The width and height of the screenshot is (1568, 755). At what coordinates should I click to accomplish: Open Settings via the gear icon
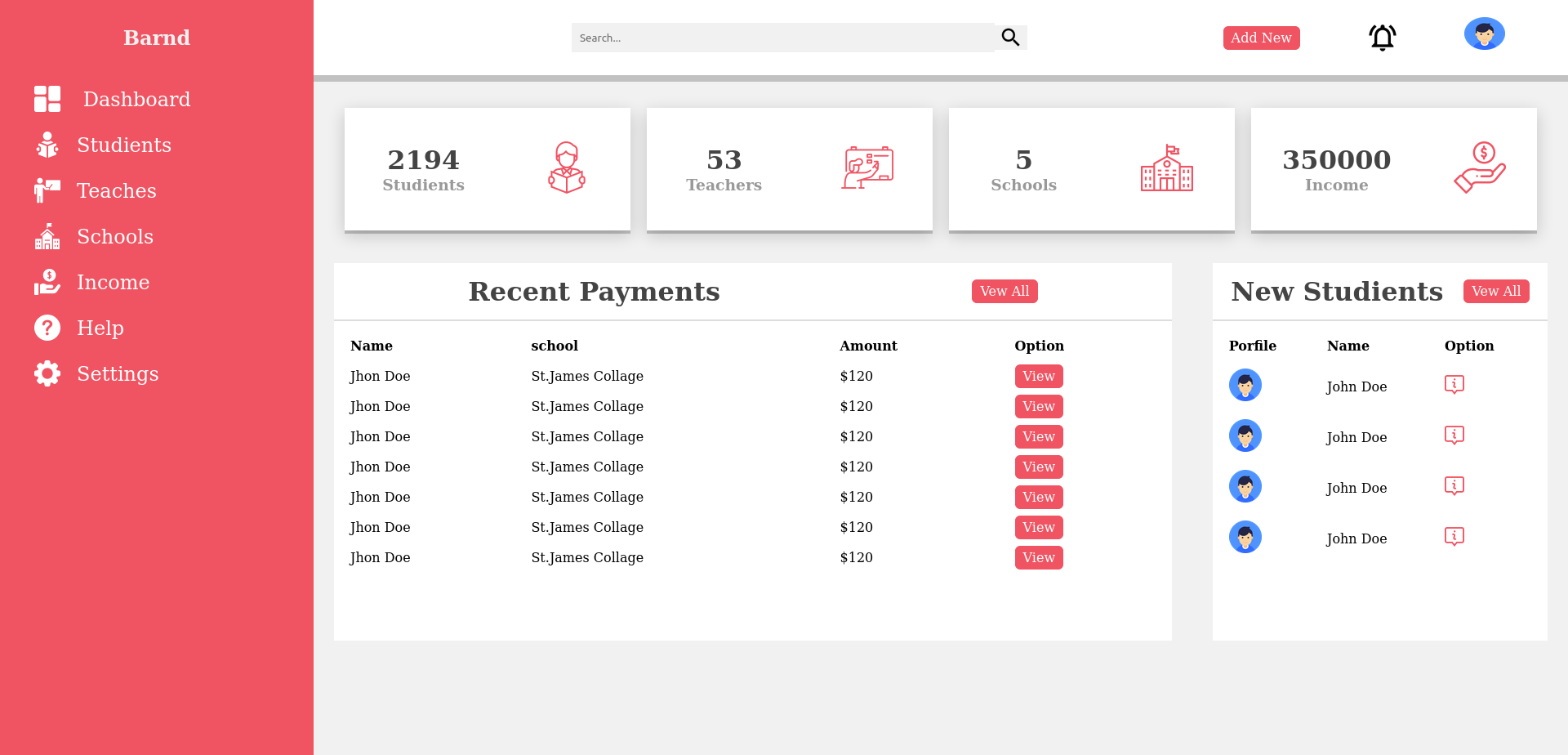[47, 373]
